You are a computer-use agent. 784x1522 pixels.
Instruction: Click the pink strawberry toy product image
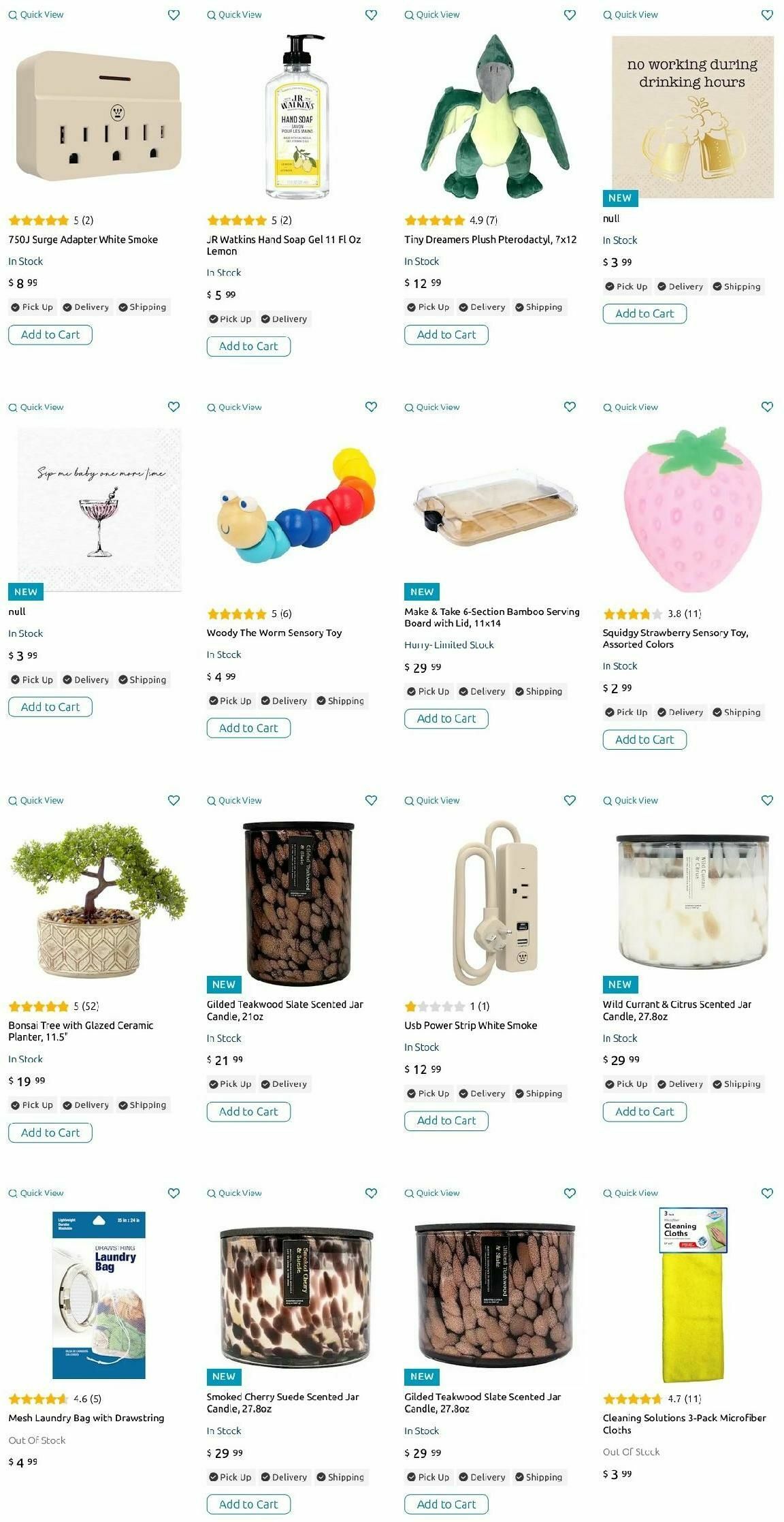click(x=692, y=509)
